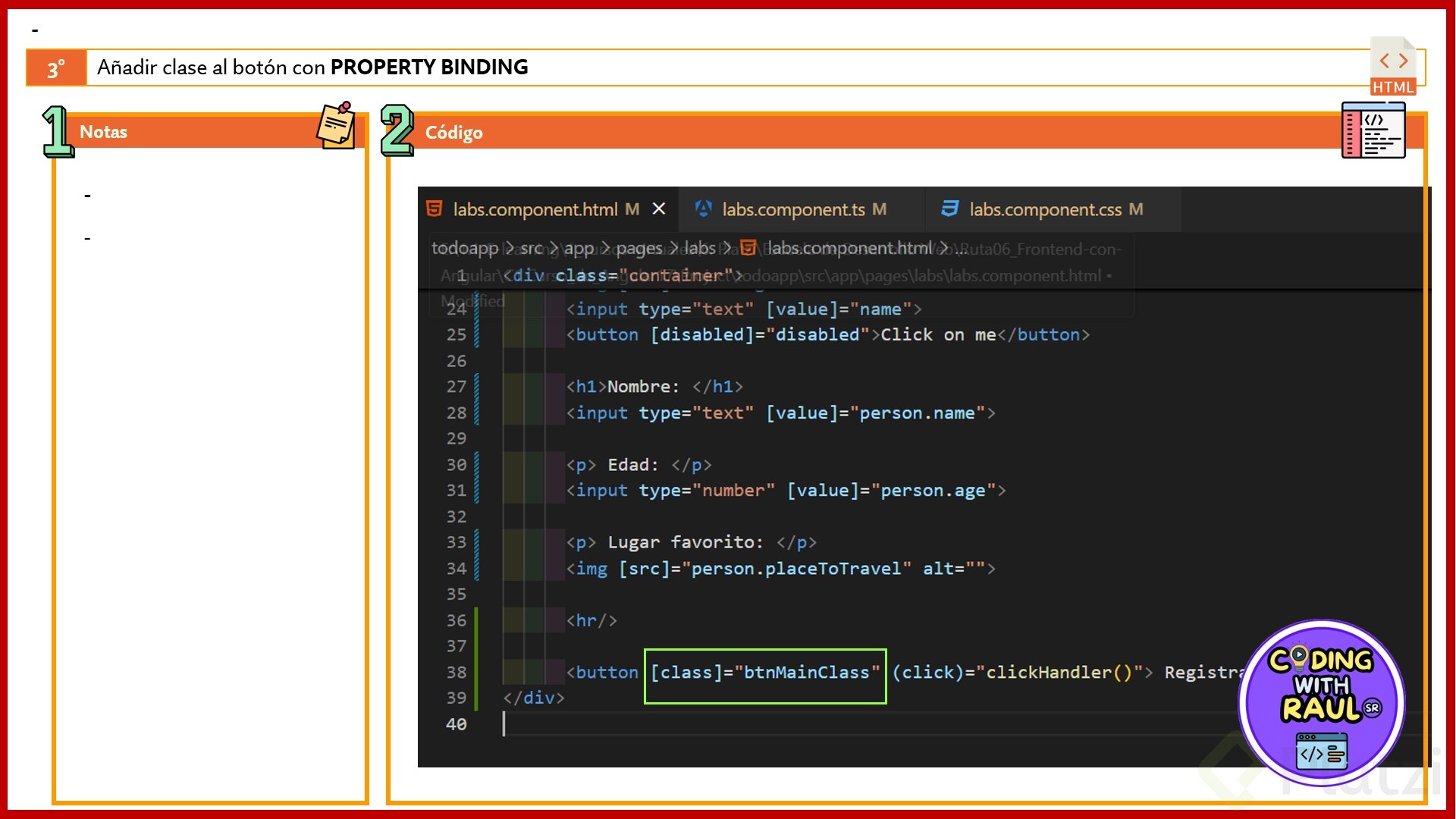Click the Angular icon on labs.component.ts tab
Image resolution: width=1456 pixels, height=819 pixels.
[x=703, y=209]
